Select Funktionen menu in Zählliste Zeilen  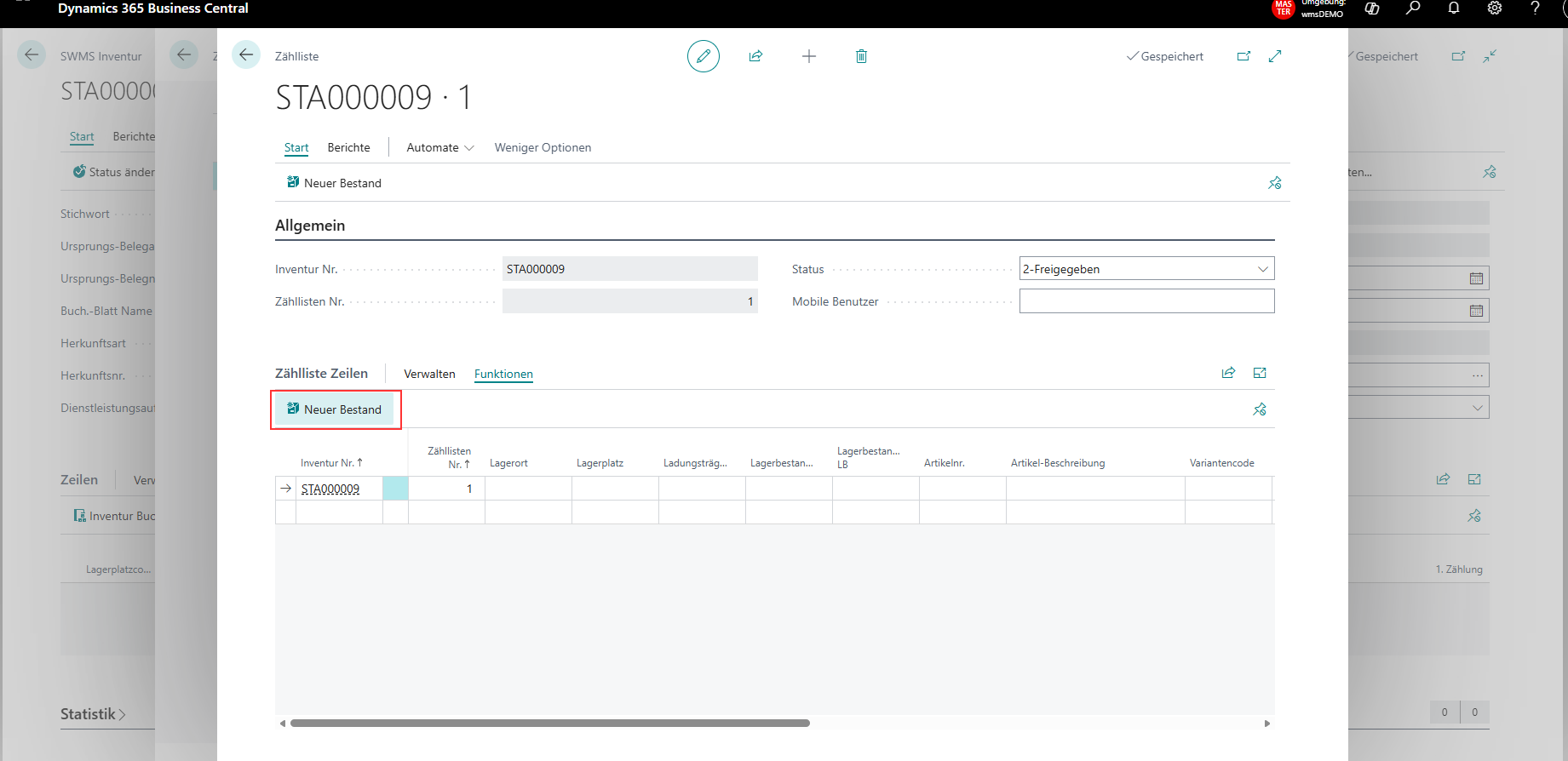click(503, 374)
